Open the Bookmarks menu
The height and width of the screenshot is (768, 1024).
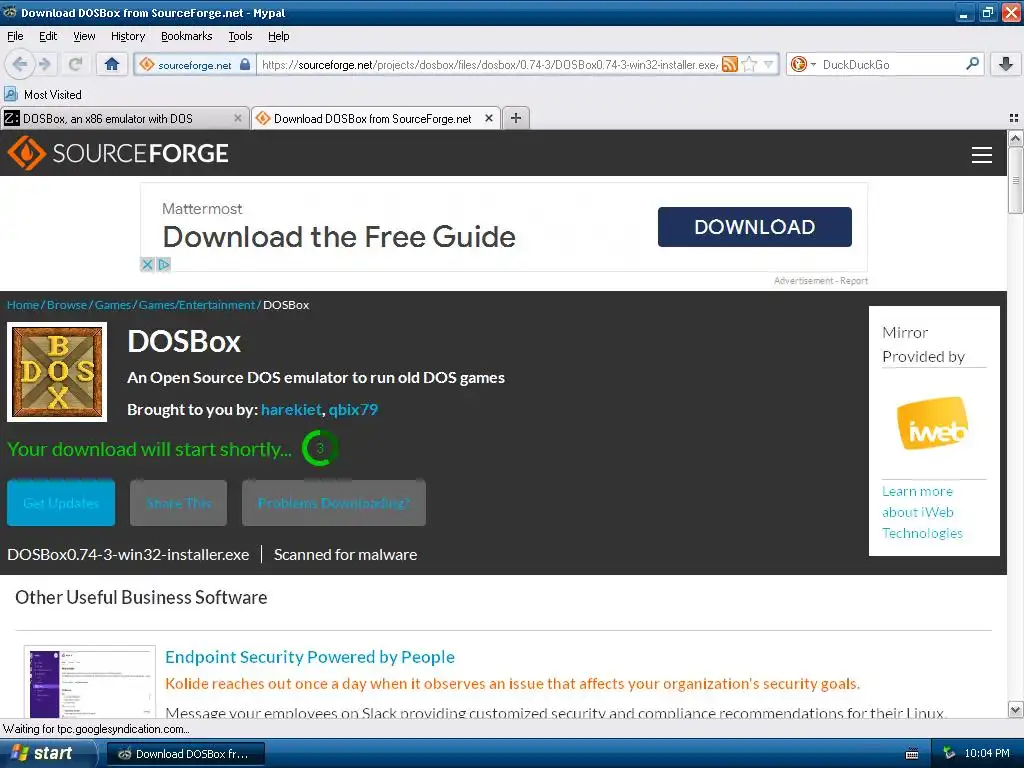coord(187,37)
